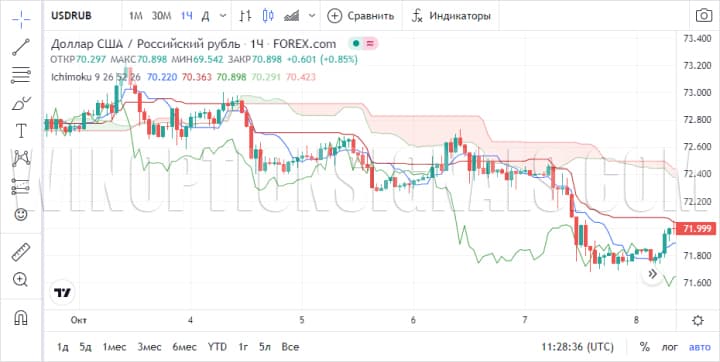Jump to latest bar with double-arrow button
Screen dimensions: 720x362
click(652, 274)
